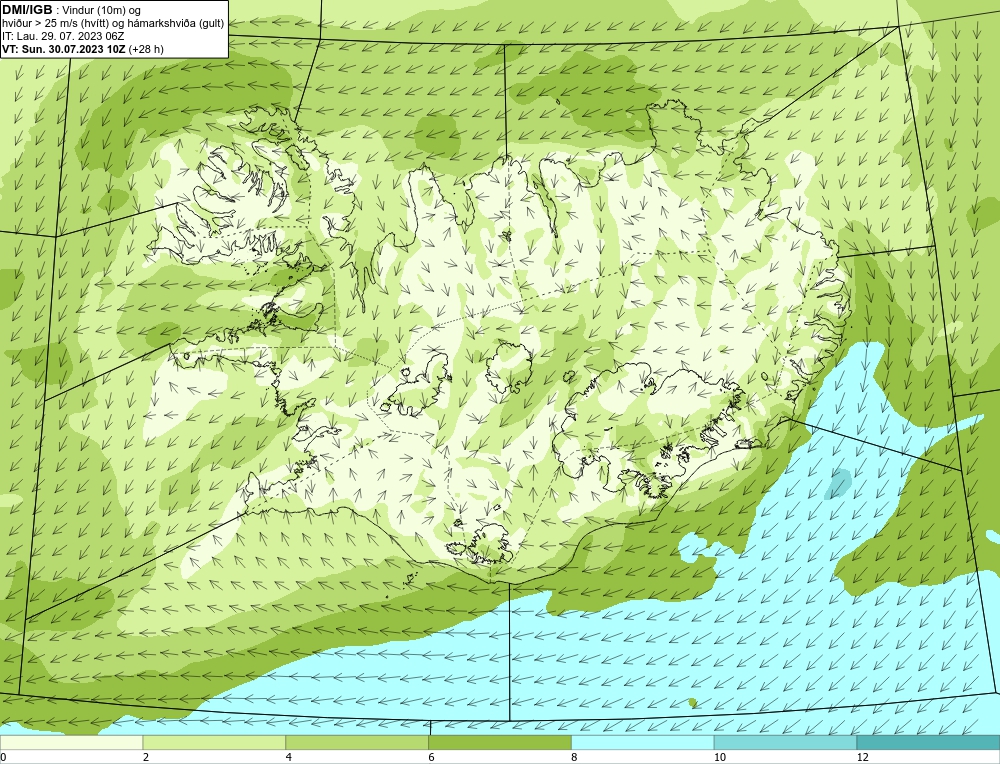Click the 4–6 m/s green legend swatch
Viewport: 1000px width, 764px height.
coord(357,742)
